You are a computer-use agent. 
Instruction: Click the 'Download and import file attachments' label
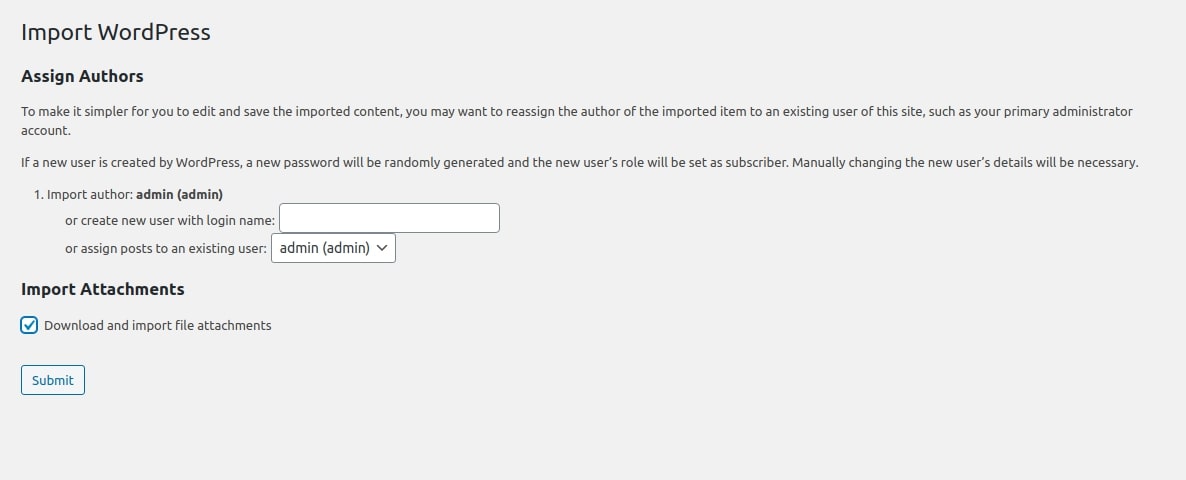pyautogui.click(x=158, y=325)
